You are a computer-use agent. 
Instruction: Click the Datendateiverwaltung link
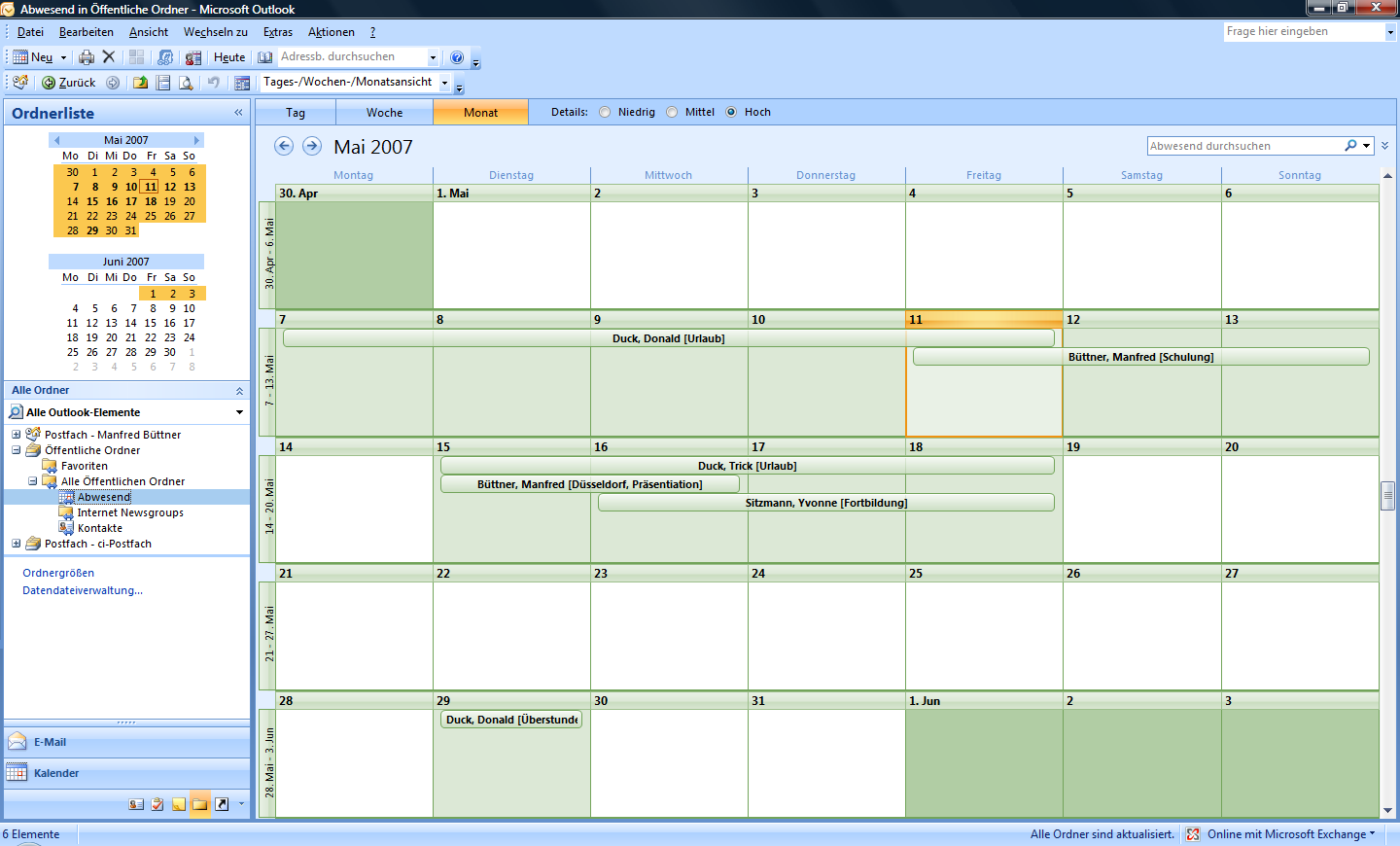tap(83, 590)
